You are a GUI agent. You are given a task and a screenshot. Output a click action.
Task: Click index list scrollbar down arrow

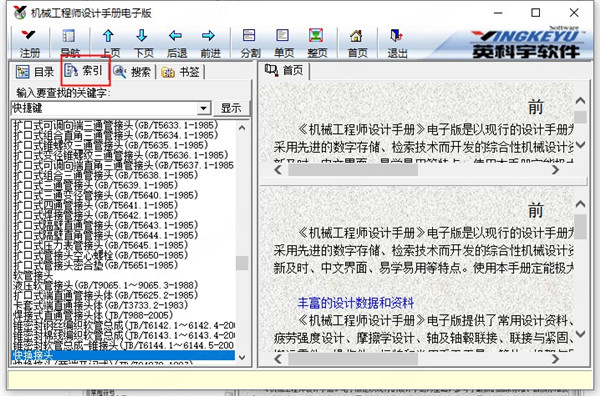pyautogui.click(x=242, y=357)
